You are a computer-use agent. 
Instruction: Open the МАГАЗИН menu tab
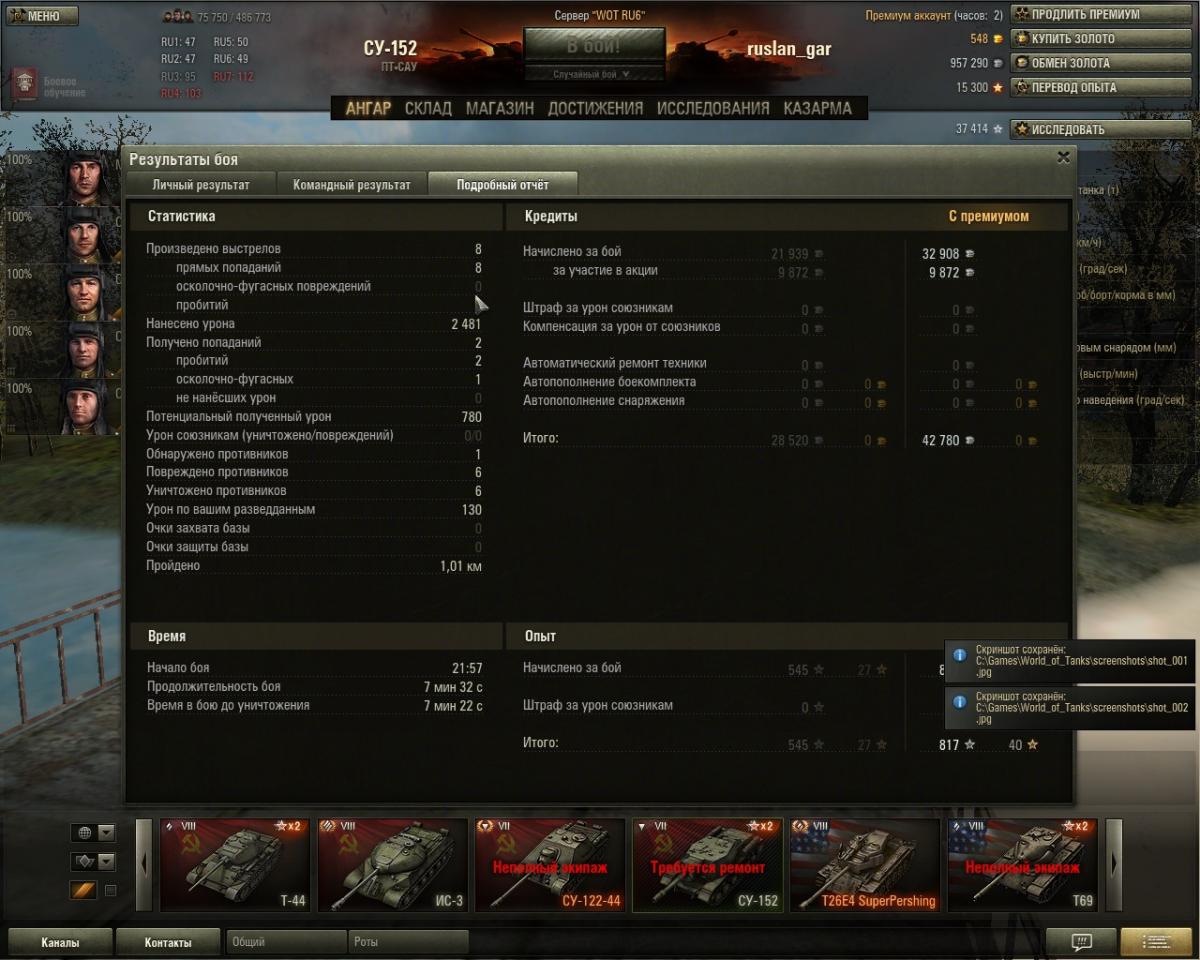pyautogui.click(x=499, y=108)
